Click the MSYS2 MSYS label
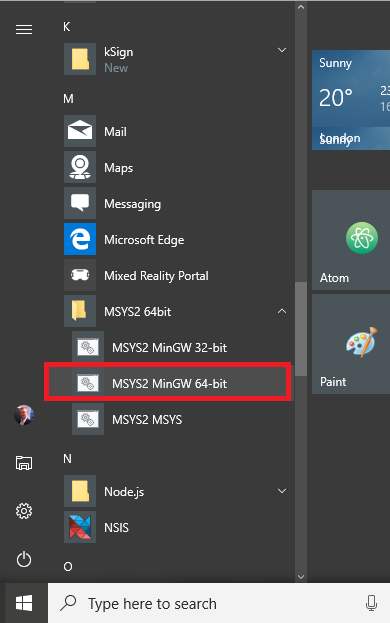 click(147, 420)
